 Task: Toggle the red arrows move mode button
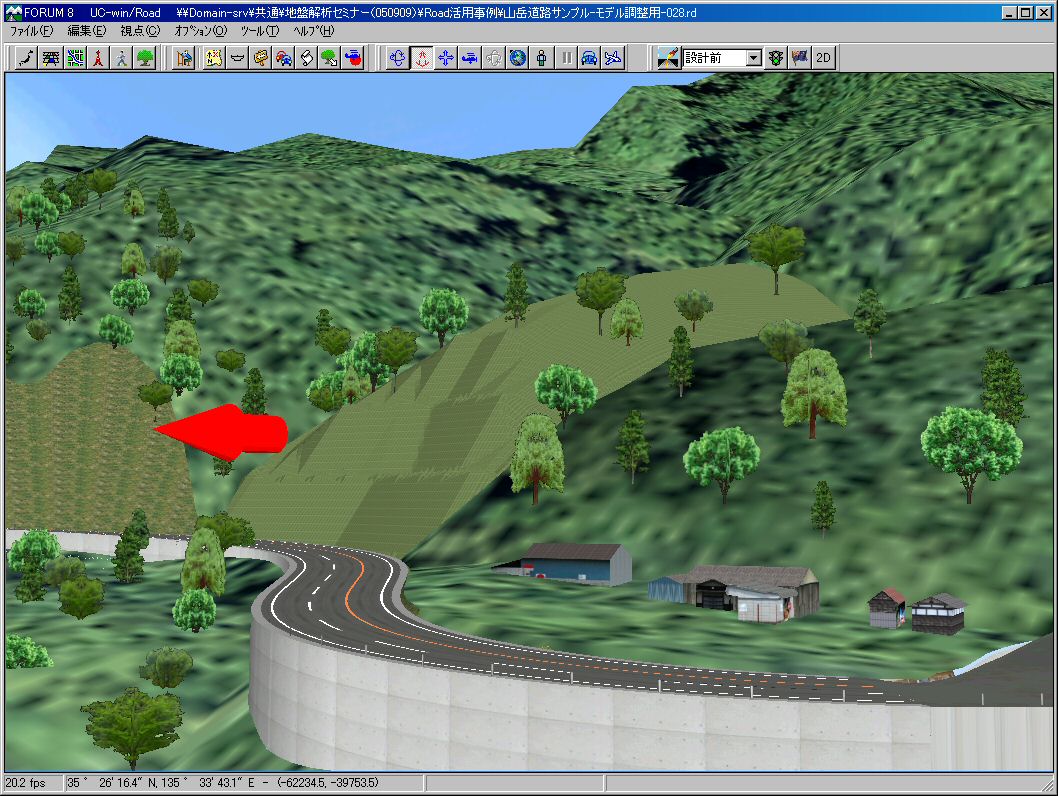[x=422, y=58]
